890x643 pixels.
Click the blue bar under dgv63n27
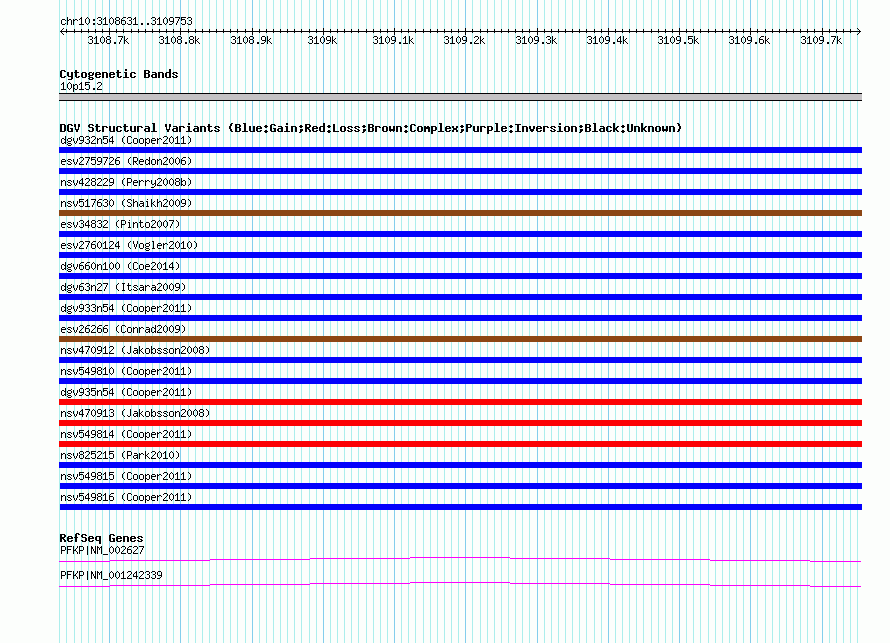pyautogui.click(x=460, y=297)
